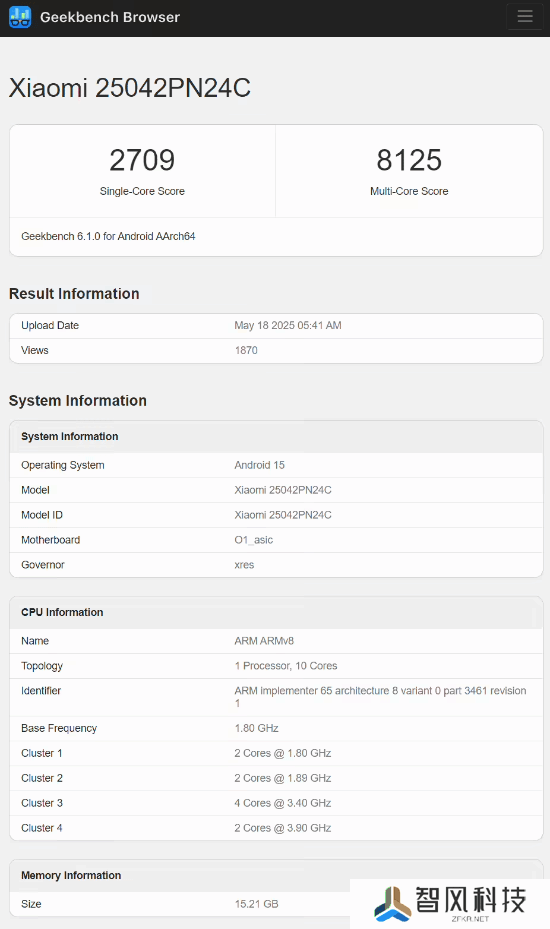Click the Geekbench 6.1.0 for Android text
This screenshot has width=550, height=929.
(108, 236)
